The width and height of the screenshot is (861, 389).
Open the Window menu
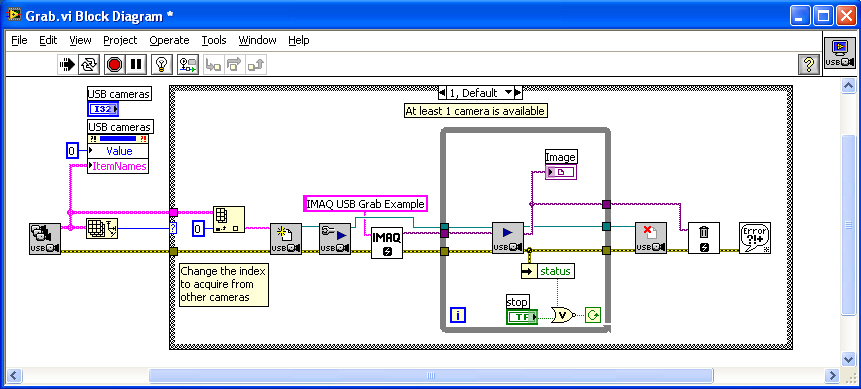pyautogui.click(x=258, y=40)
